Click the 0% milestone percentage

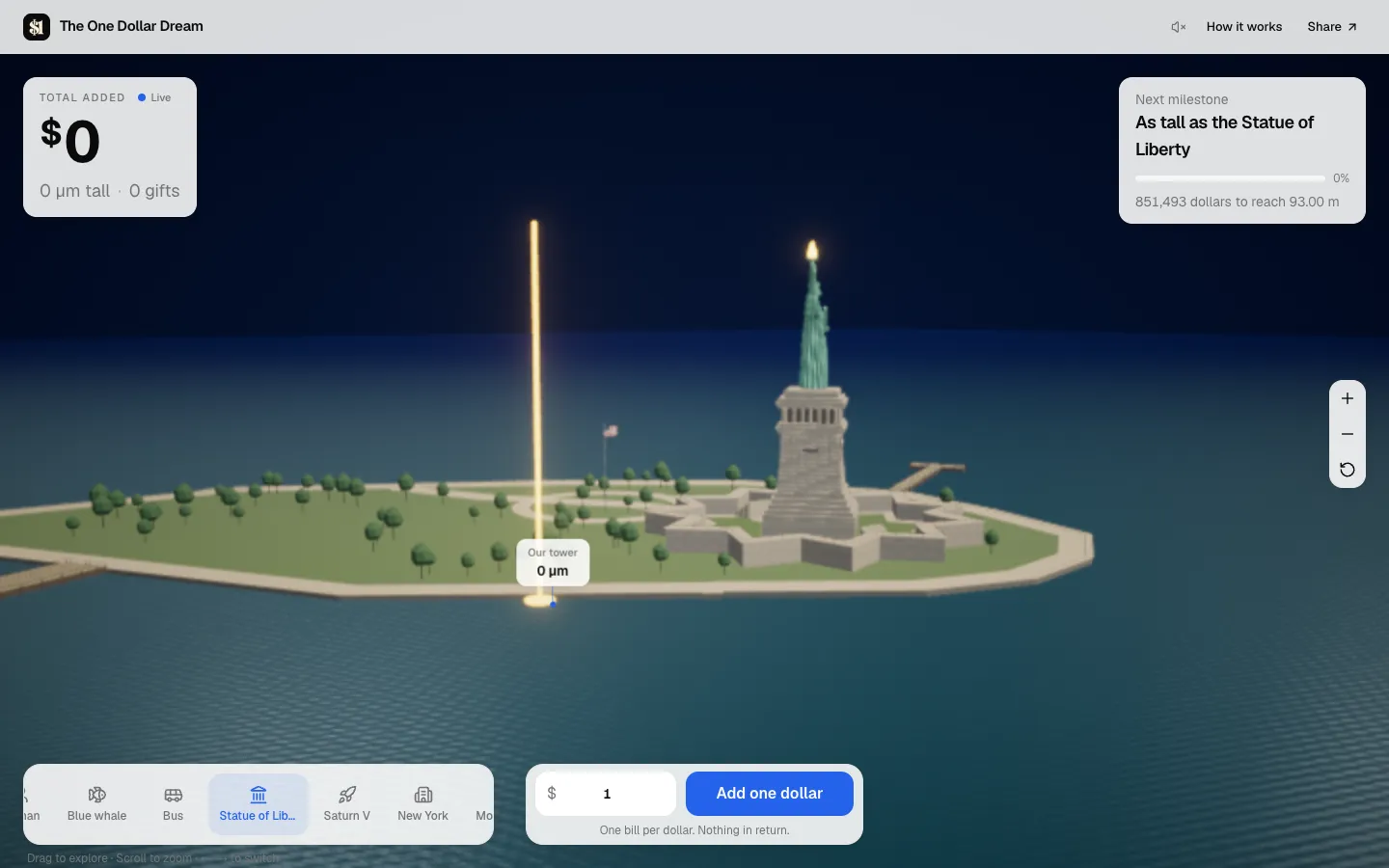click(1341, 178)
